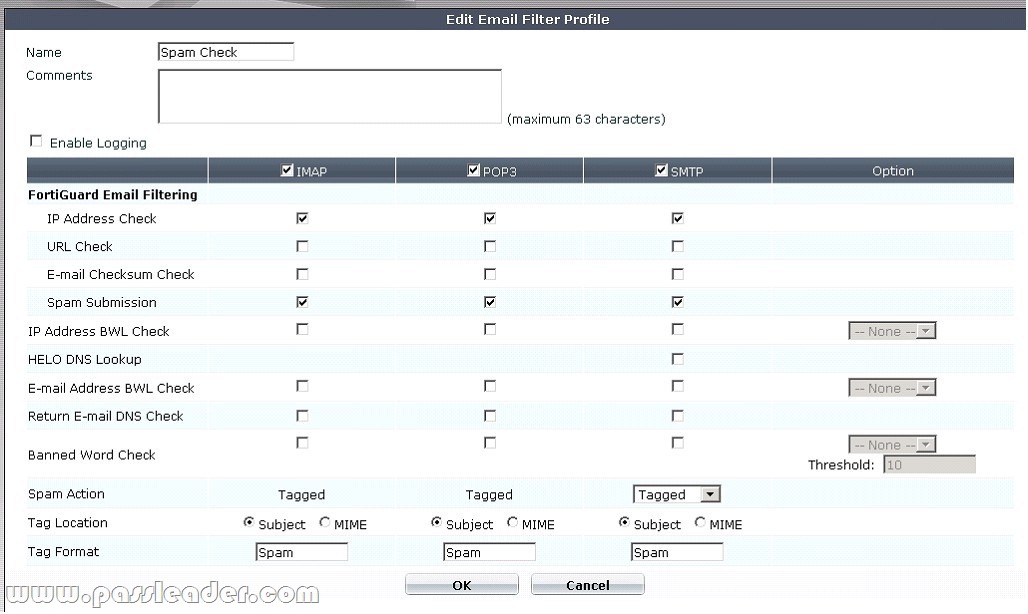1028x614 pixels.
Task: Enable Return E-mail DNS Check for SMTP
Action: [677, 415]
